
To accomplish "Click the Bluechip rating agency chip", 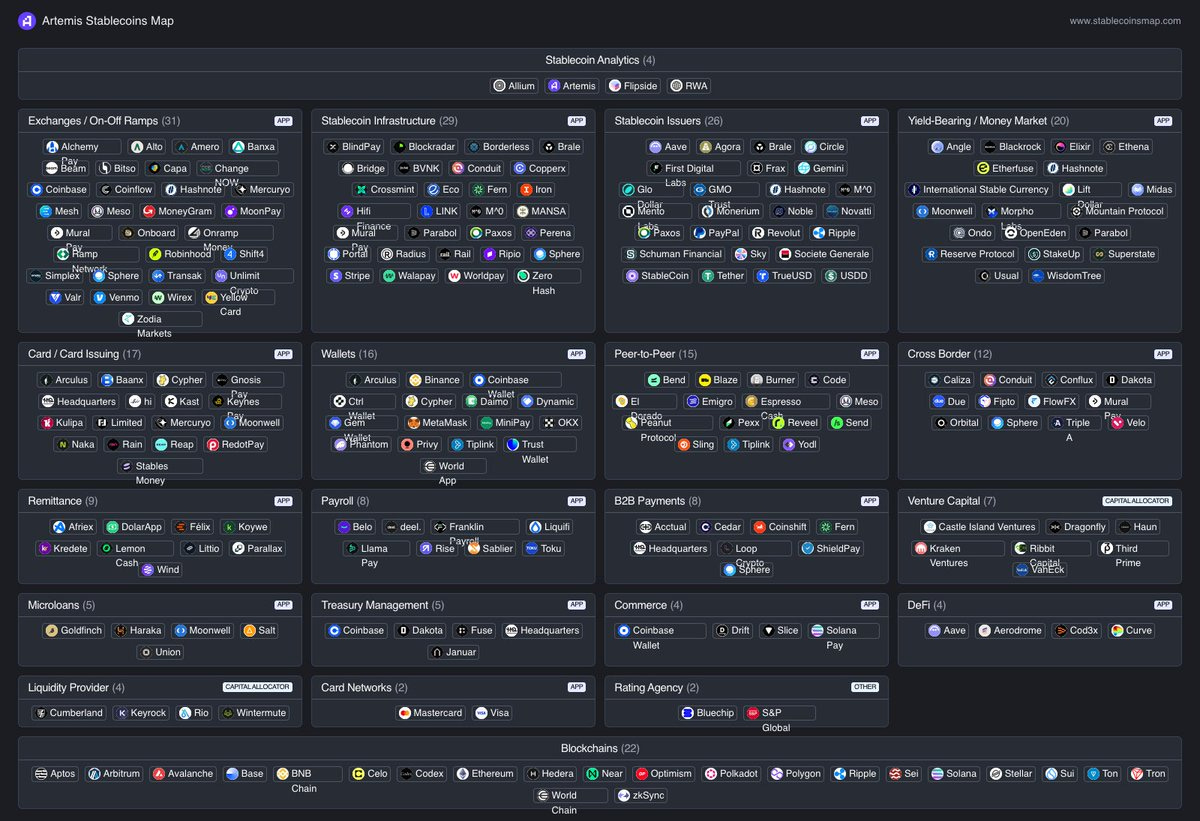I will click(707, 713).
